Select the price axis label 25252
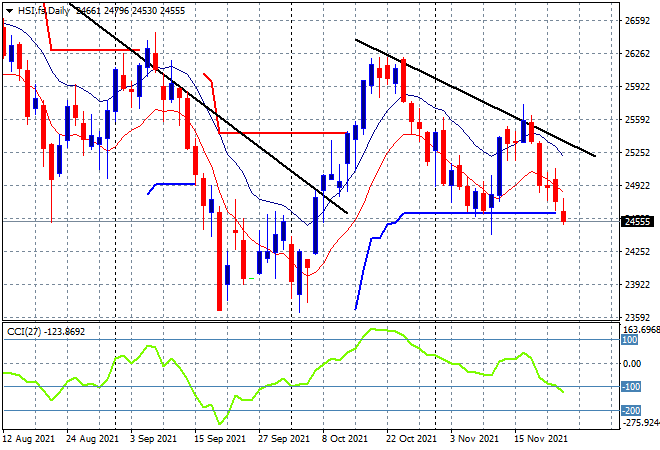Viewport: 660px width, 450px height. (637, 153)
